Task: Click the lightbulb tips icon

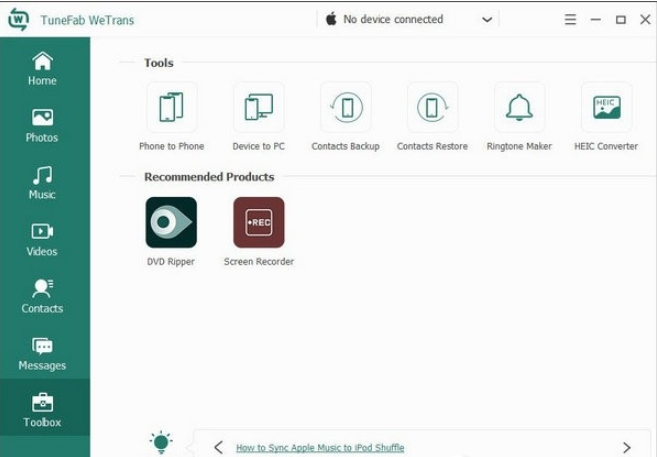Action: point(160,441)
